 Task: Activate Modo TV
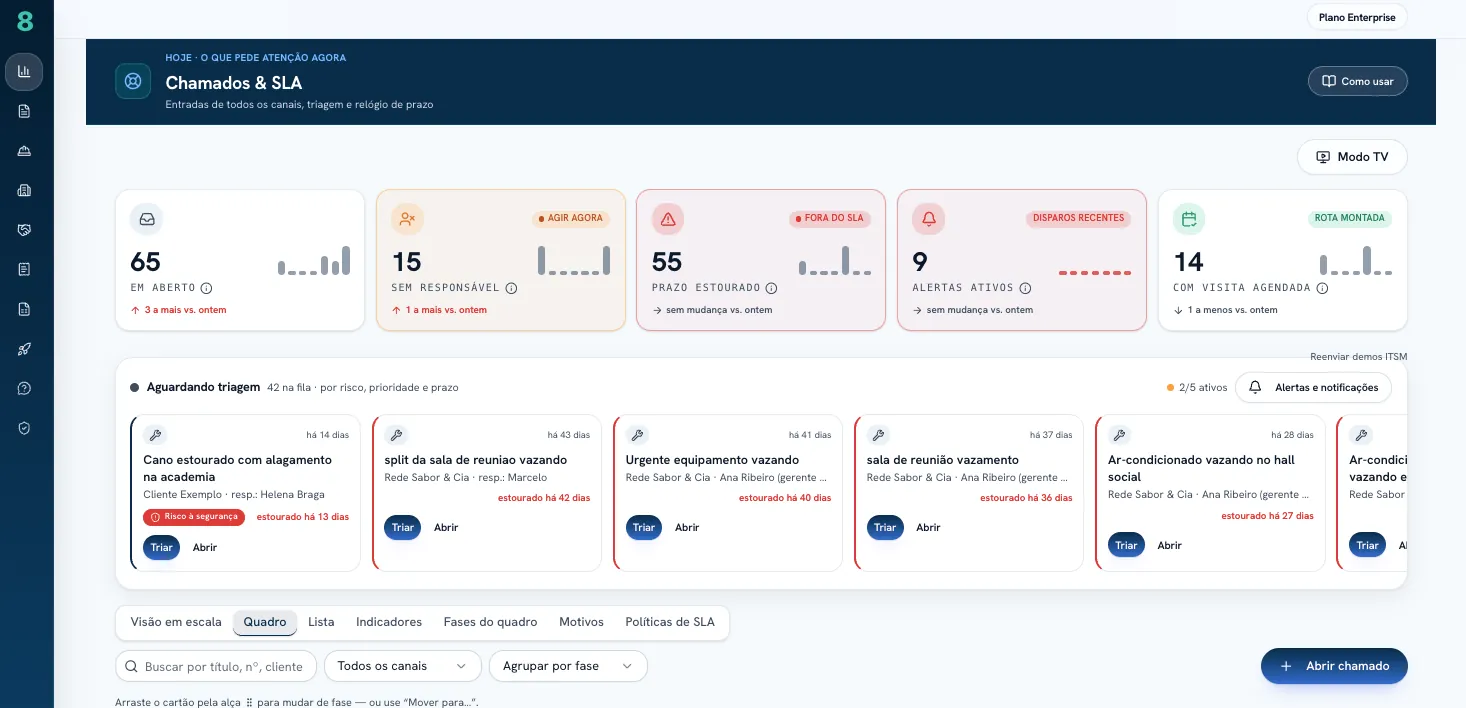1352,157
